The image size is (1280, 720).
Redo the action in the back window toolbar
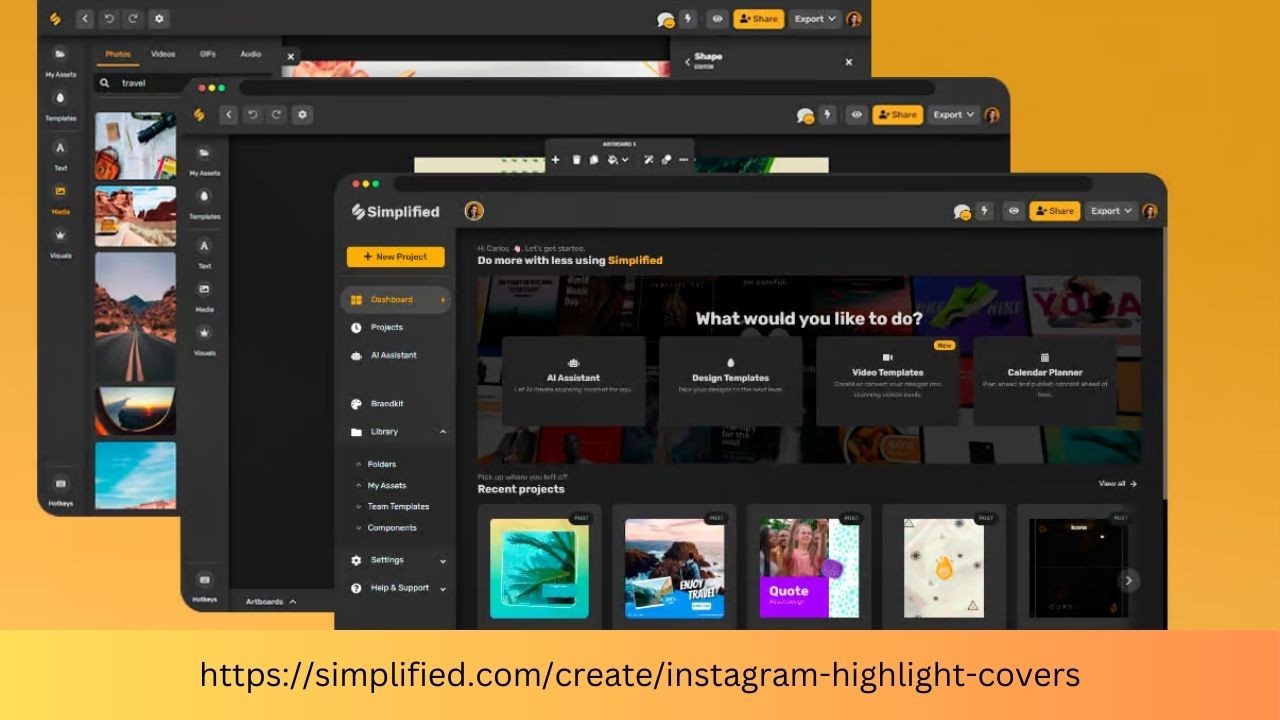pyautogui.click(x=133, y=19)
